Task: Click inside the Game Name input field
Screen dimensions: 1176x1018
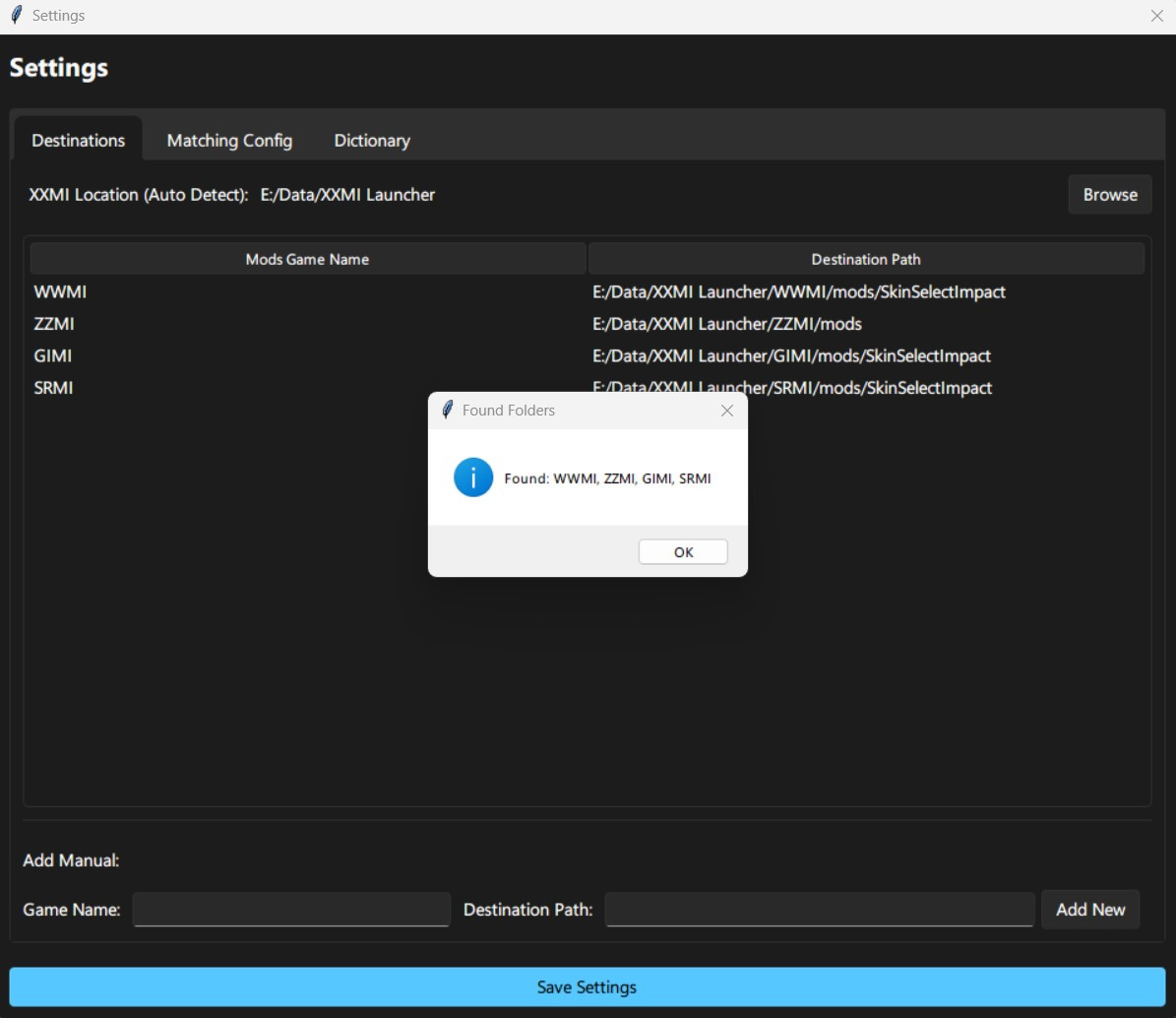Action: [290, 909]
